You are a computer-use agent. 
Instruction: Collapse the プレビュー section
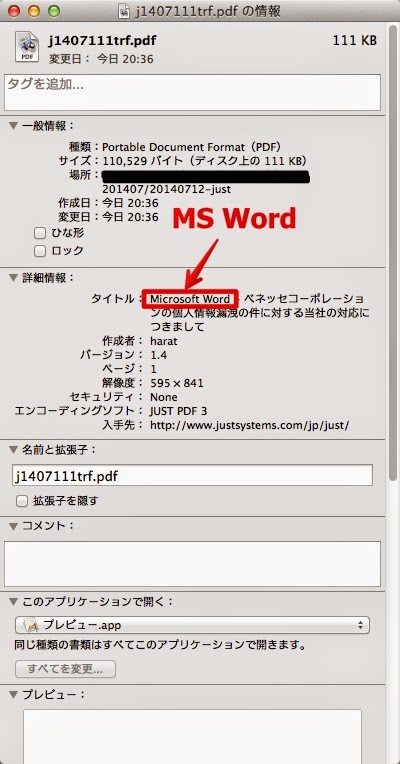14,695
